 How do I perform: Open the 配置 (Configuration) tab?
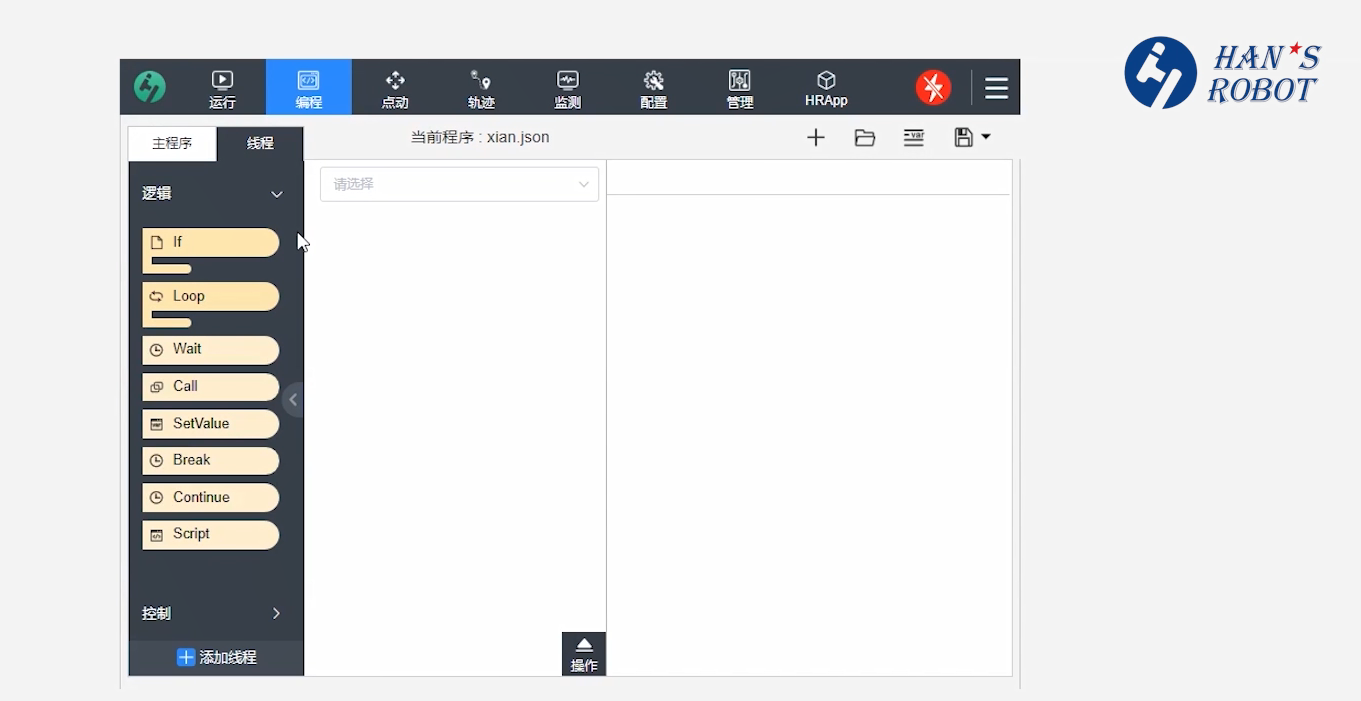click(653, 88)
